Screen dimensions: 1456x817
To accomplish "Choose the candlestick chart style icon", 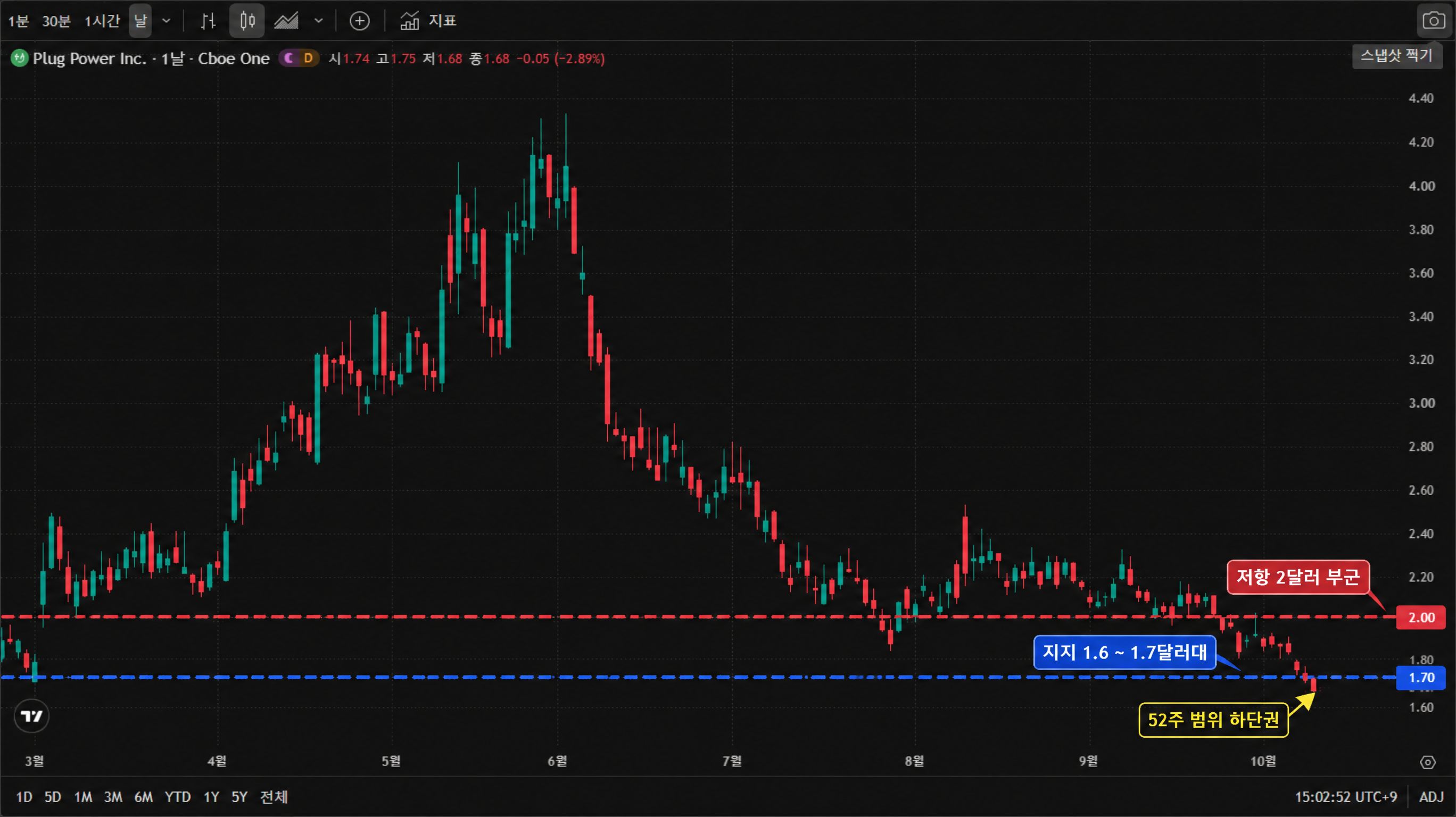I will point(247,21).
